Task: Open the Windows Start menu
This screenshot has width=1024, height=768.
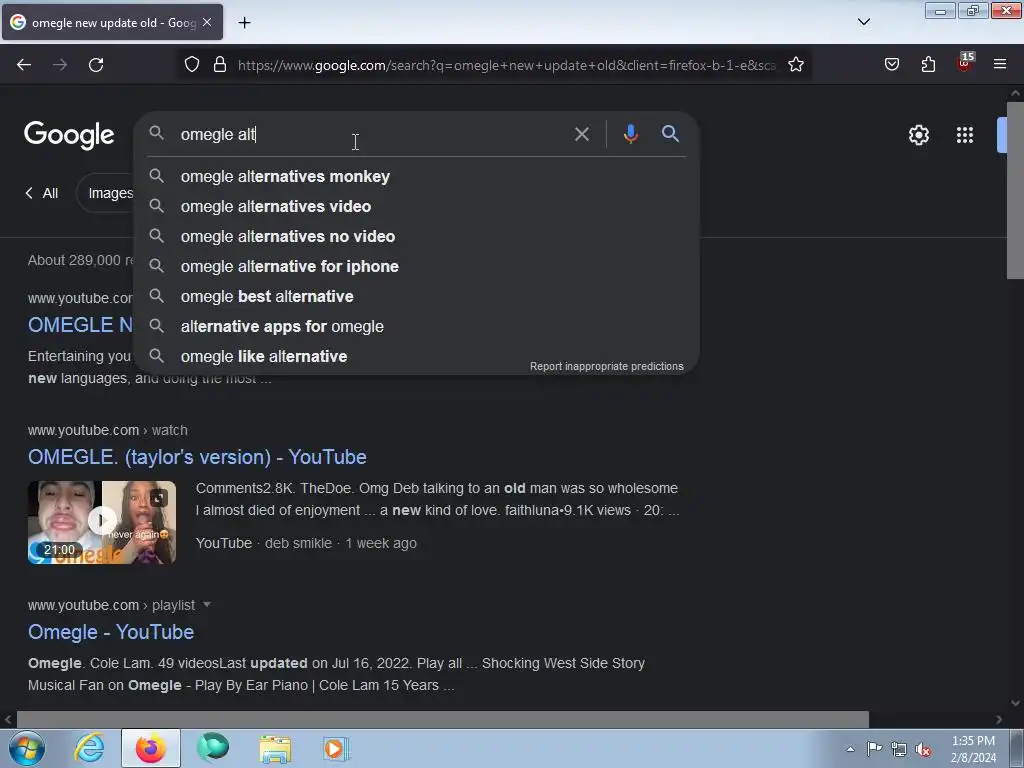Action: click(x=26, y=748)
